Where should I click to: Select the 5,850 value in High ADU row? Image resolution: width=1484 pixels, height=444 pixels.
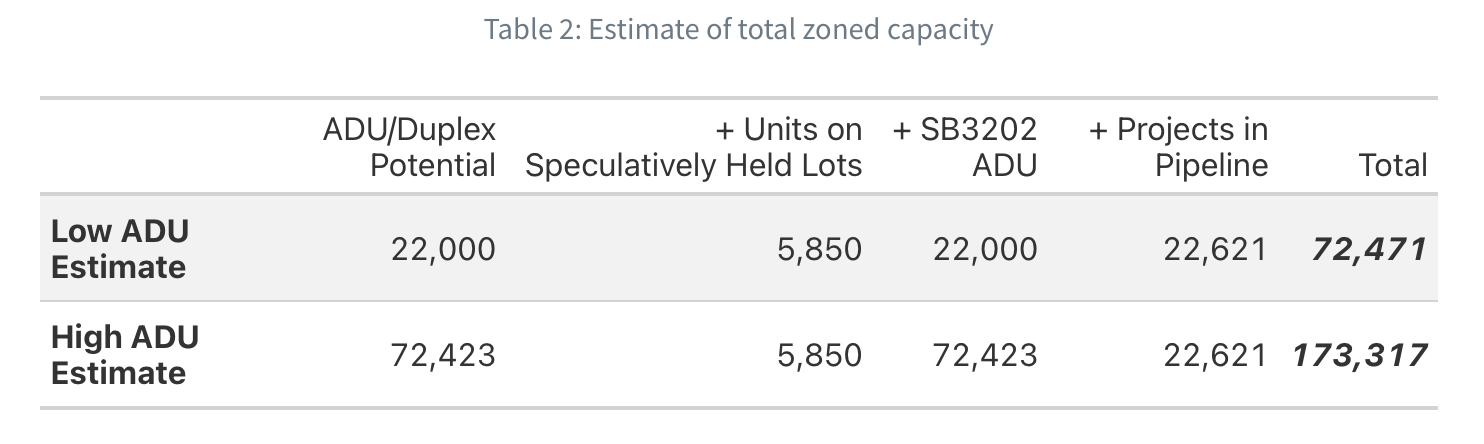pos(819,355)
